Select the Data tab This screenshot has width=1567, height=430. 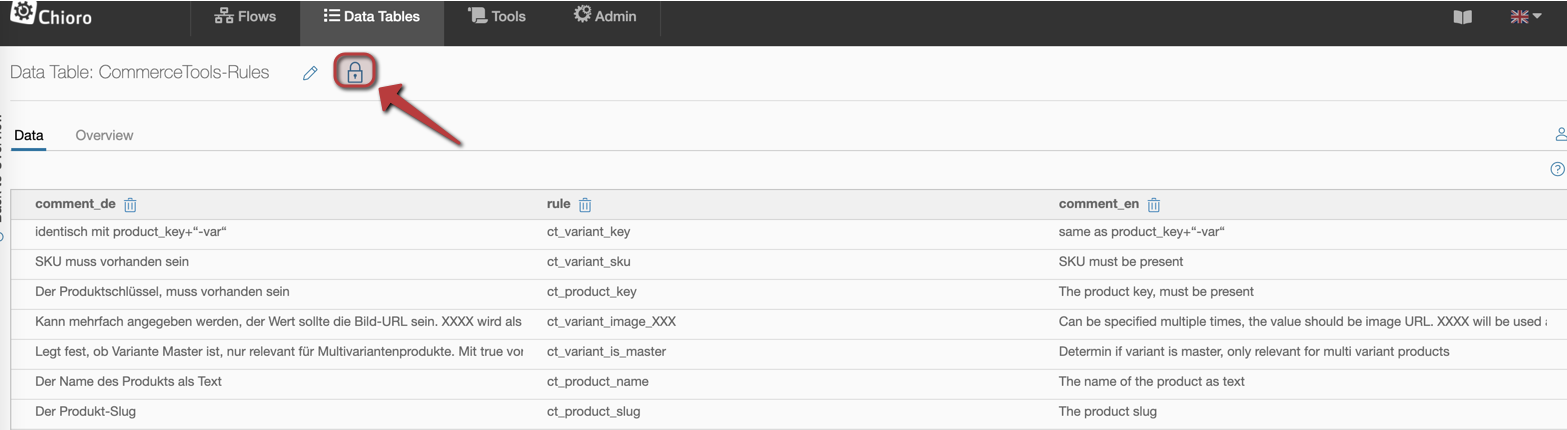click(x=29, y=135)
